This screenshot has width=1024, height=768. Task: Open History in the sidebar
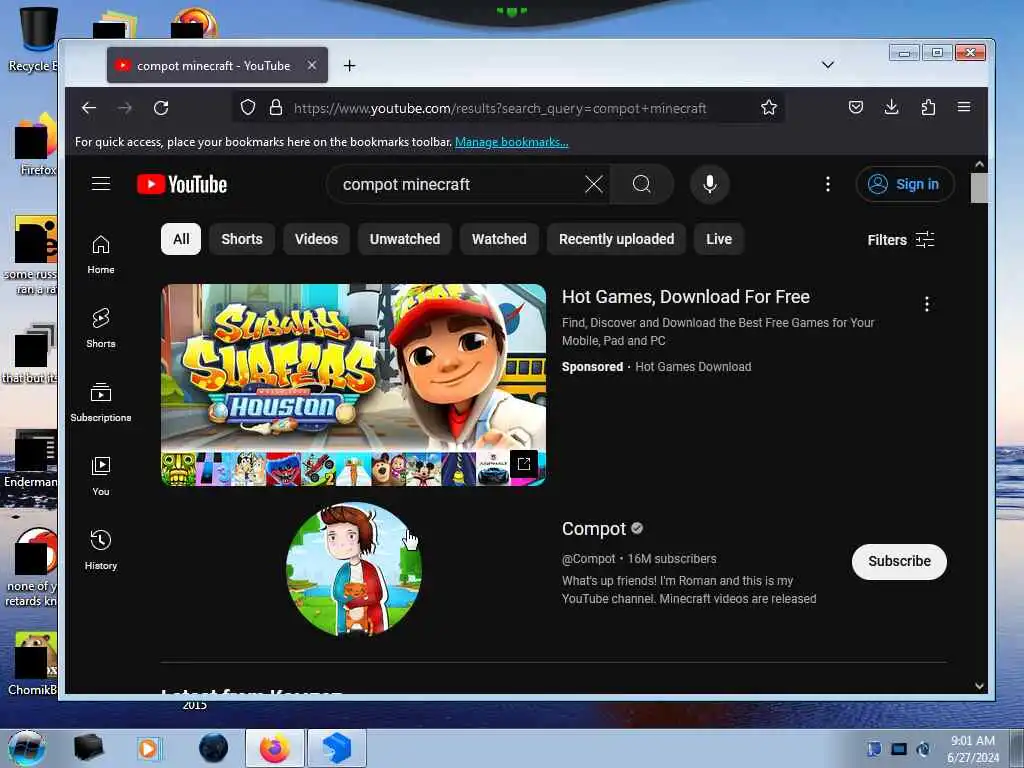pyautogui.click(x=101, y=551)
